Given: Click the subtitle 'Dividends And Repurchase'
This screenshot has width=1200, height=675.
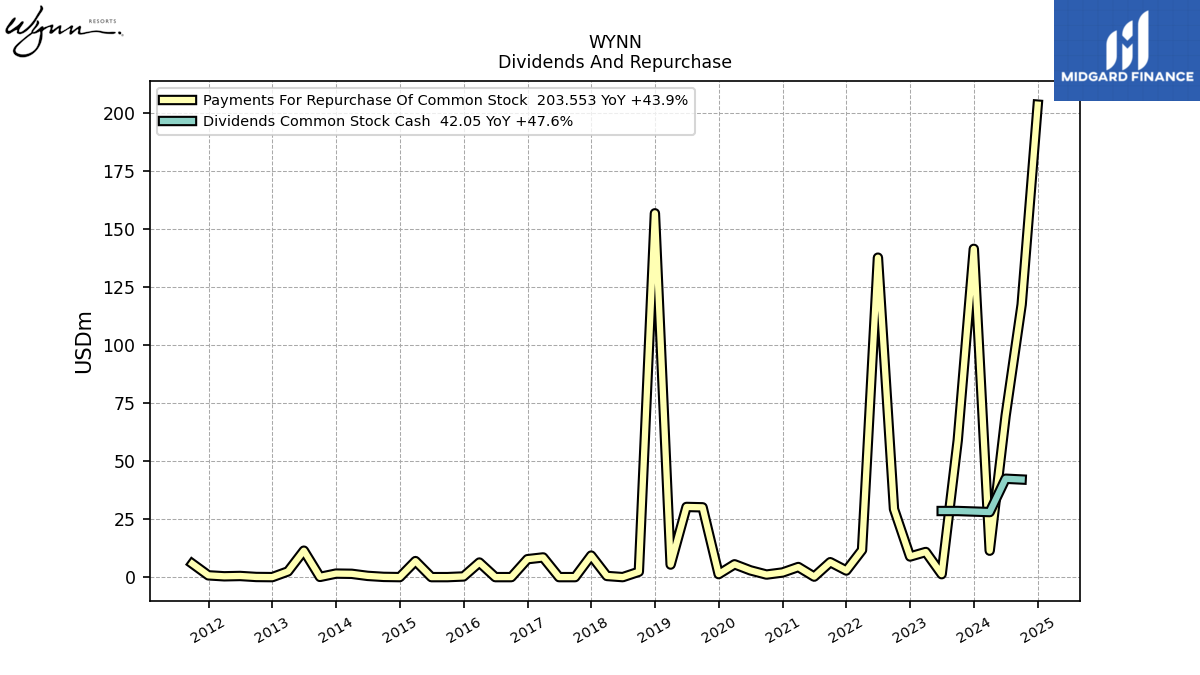Looking at the screenshot, I should point(615,62).
